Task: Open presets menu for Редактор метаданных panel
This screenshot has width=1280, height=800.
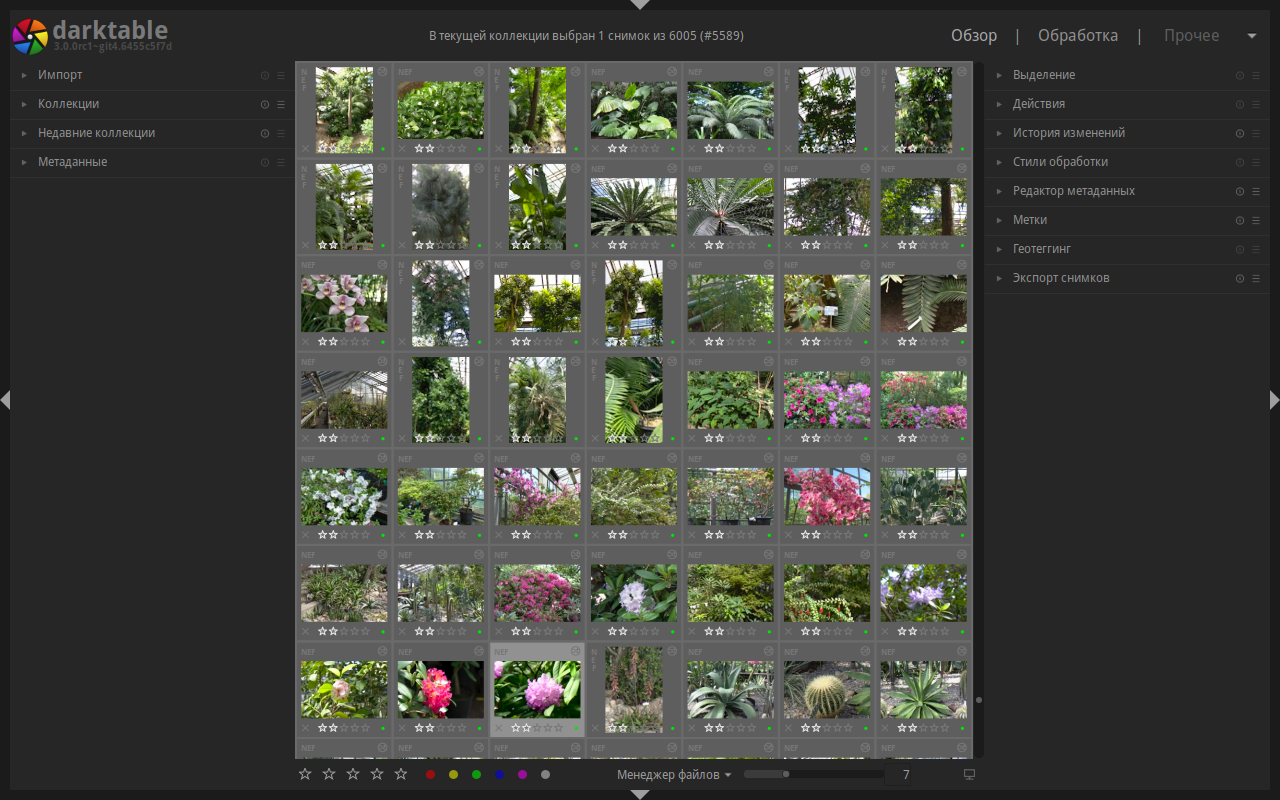Action: pos(1256,191)
